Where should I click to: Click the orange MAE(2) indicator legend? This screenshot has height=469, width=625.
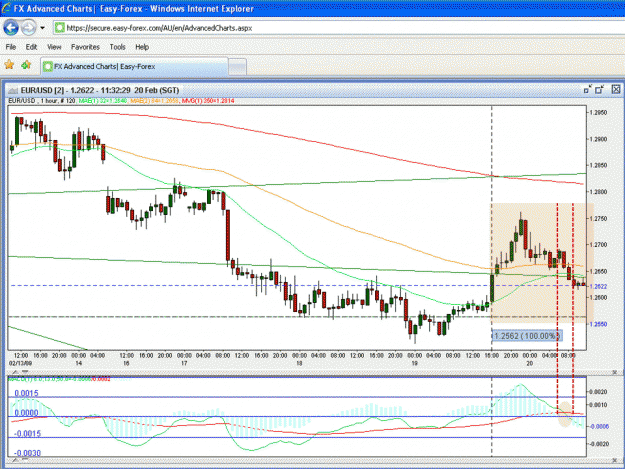[x=154, y=101]
